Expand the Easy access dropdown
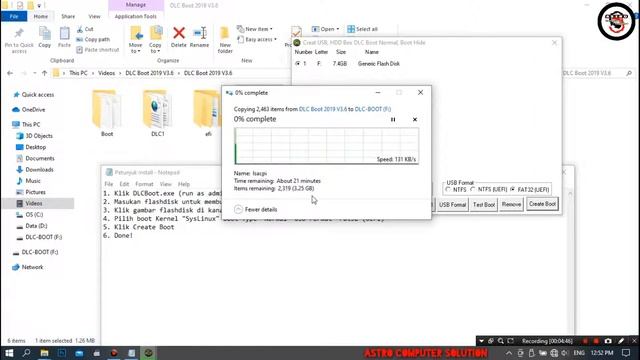This screenshot has width=640, height=360. [x=257, y=40]
